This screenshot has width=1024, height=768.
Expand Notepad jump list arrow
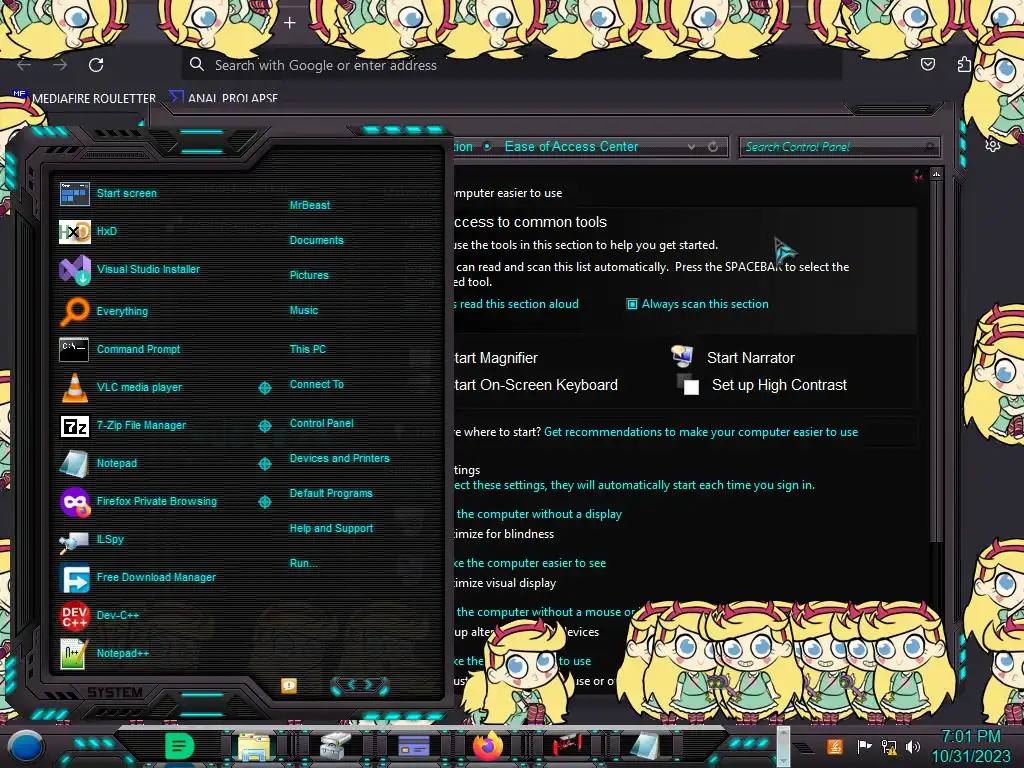pos(264,464)
